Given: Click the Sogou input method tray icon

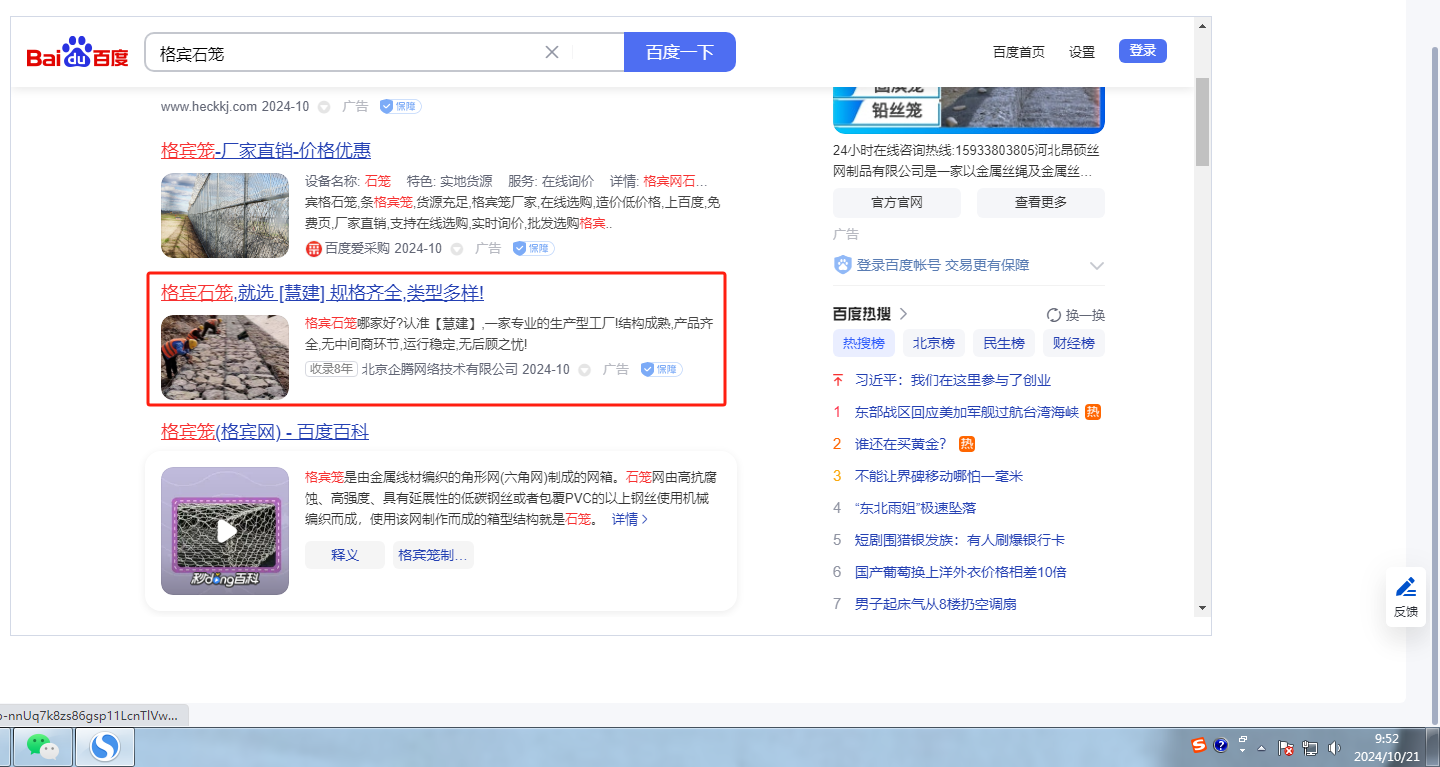Looking at the screenshot, I should click(1199, 745).
